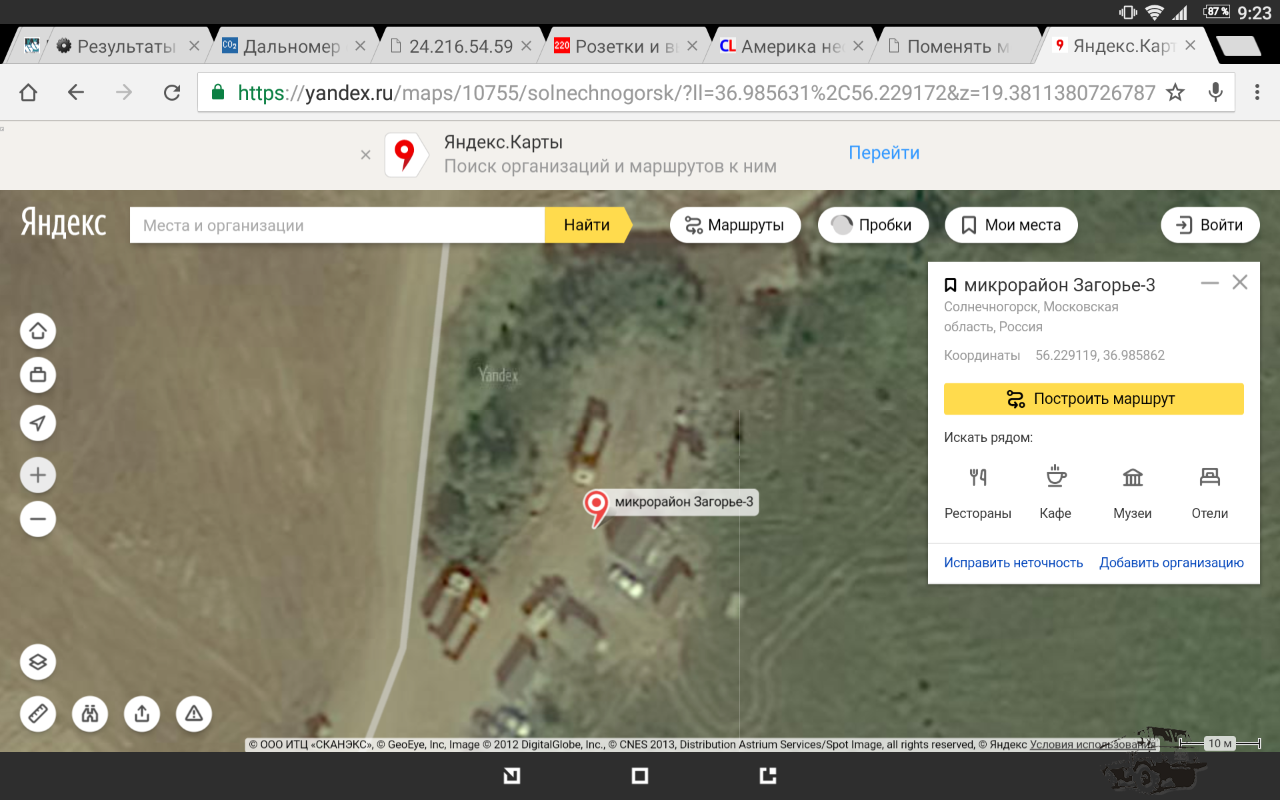Click the browser URL address bar
This screenshot has height=800, width=1280.
(696, 93)
